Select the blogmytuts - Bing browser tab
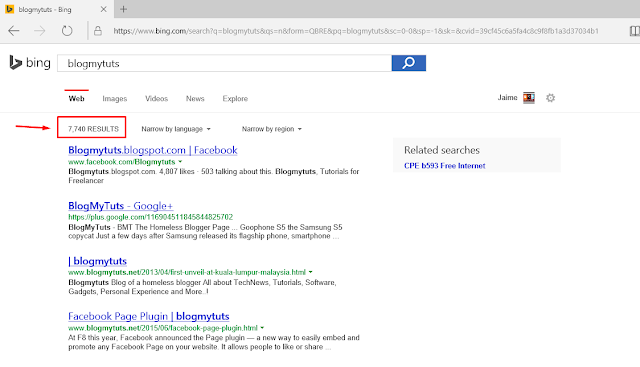This screenshot has width=640, height=367. 57,9
